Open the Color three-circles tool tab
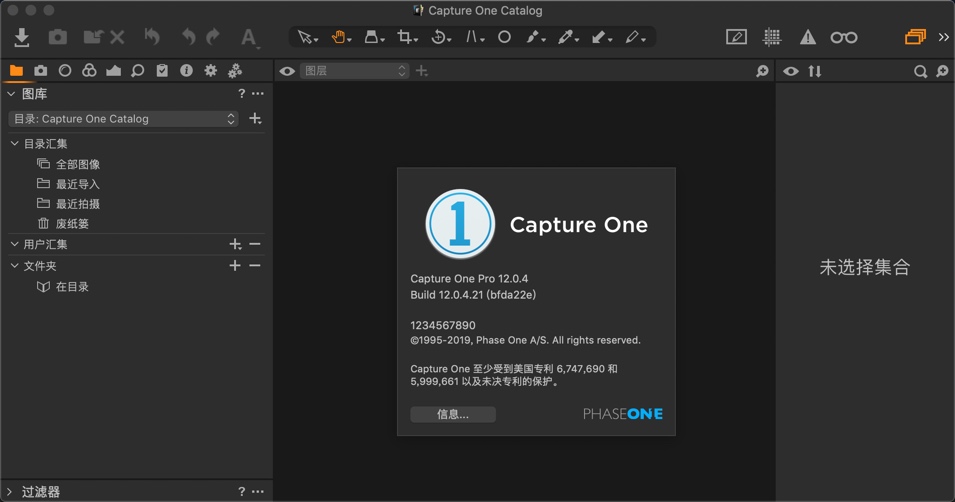955x502 pixels. [89, 71]
